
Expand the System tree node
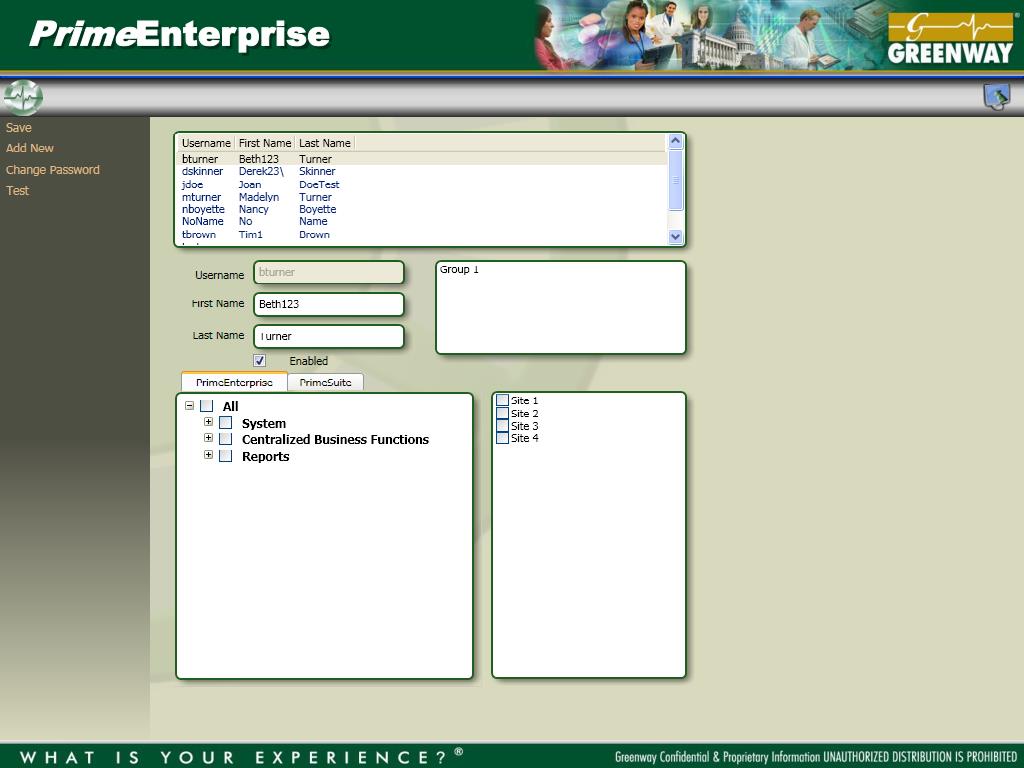click(x=208, y=422)
